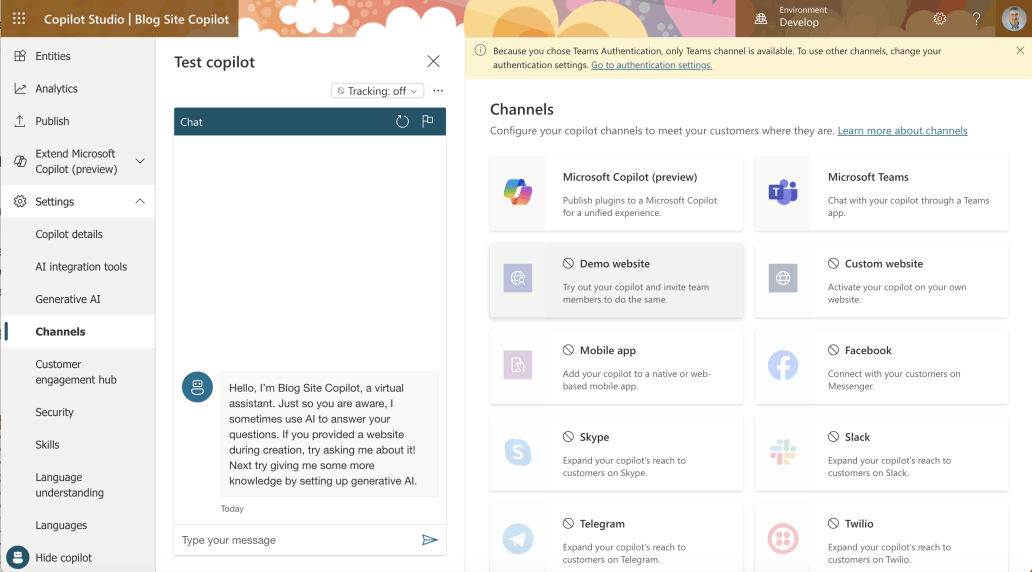Click the Type your message field

click(x=296, y=540)
